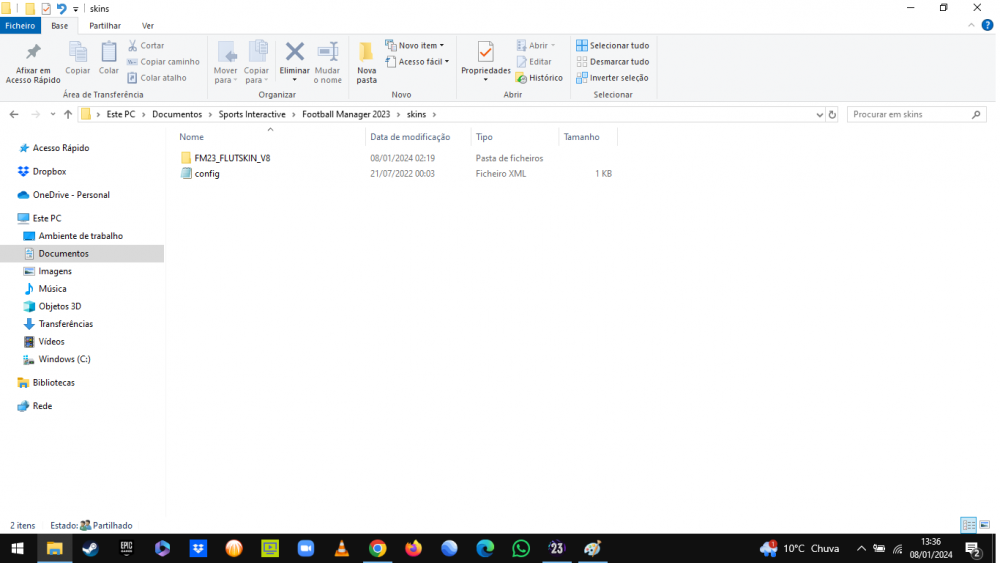The height and width of the screenshot is (563, 1000).
Task: Open Steam from the taskbar
Action: tap(90, 548)
